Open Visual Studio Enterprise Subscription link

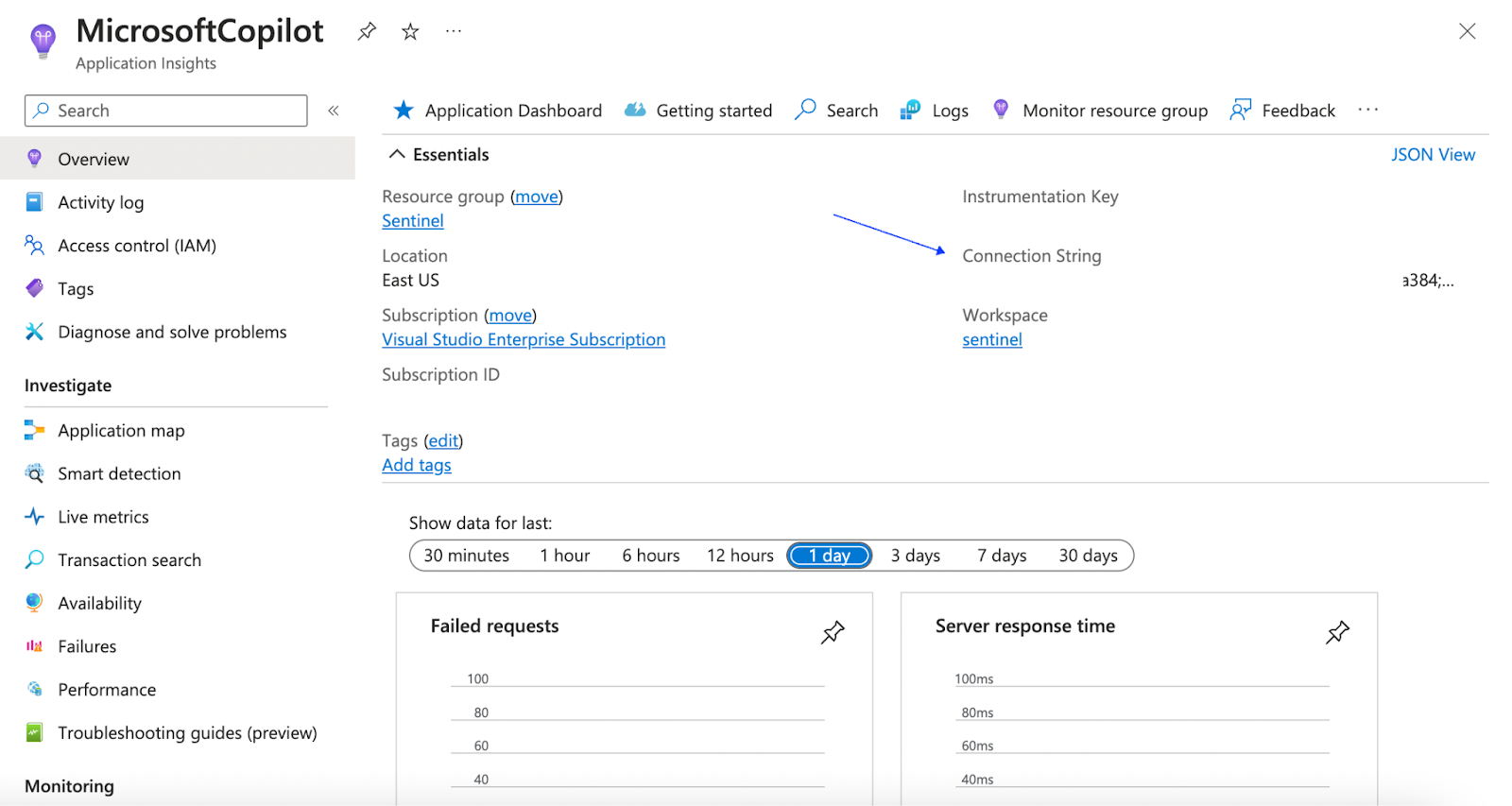pyautogui.click(x=524, y=339)
